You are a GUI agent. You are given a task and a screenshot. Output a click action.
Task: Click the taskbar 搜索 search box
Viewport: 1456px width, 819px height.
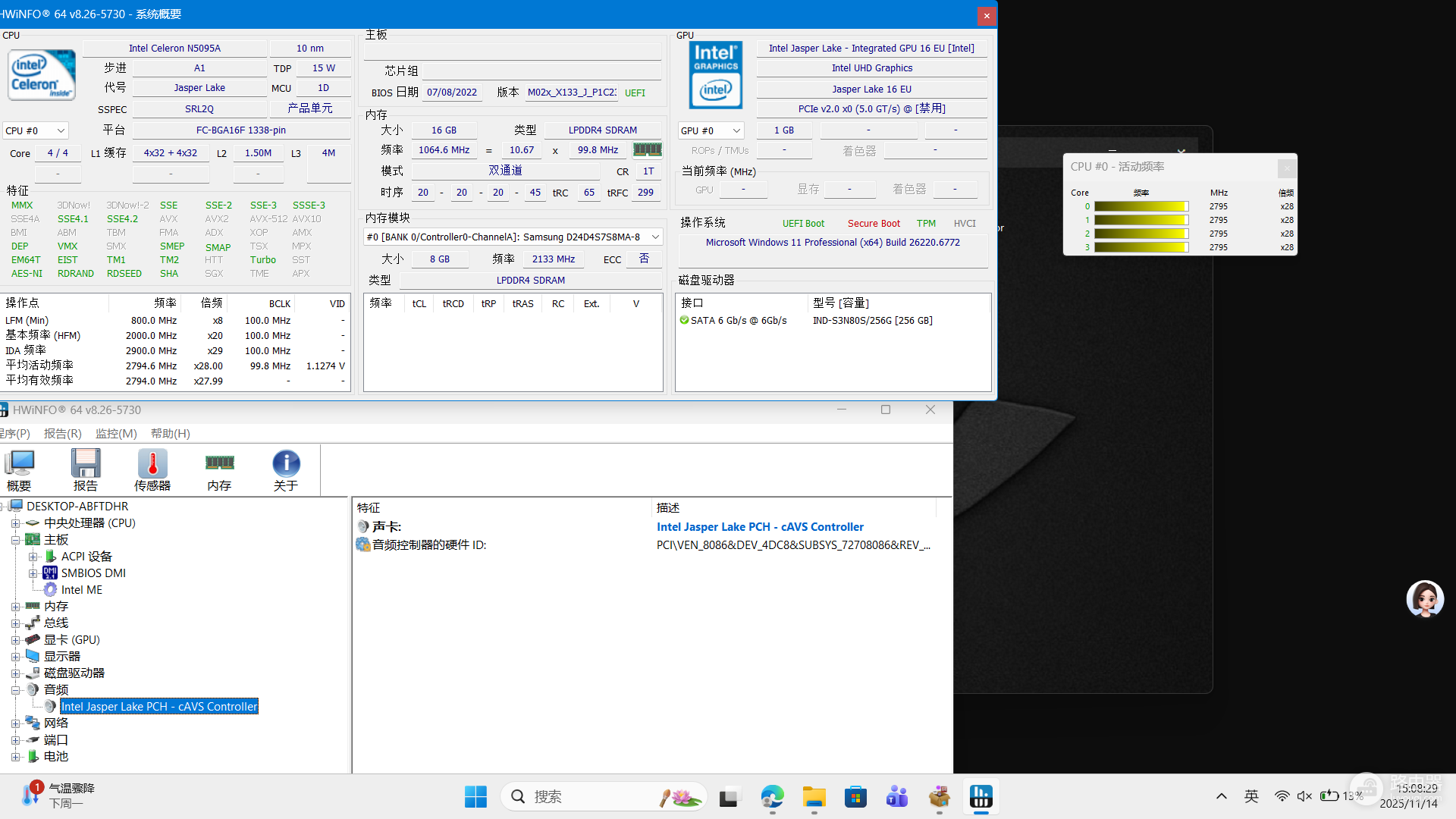[604, 796]
